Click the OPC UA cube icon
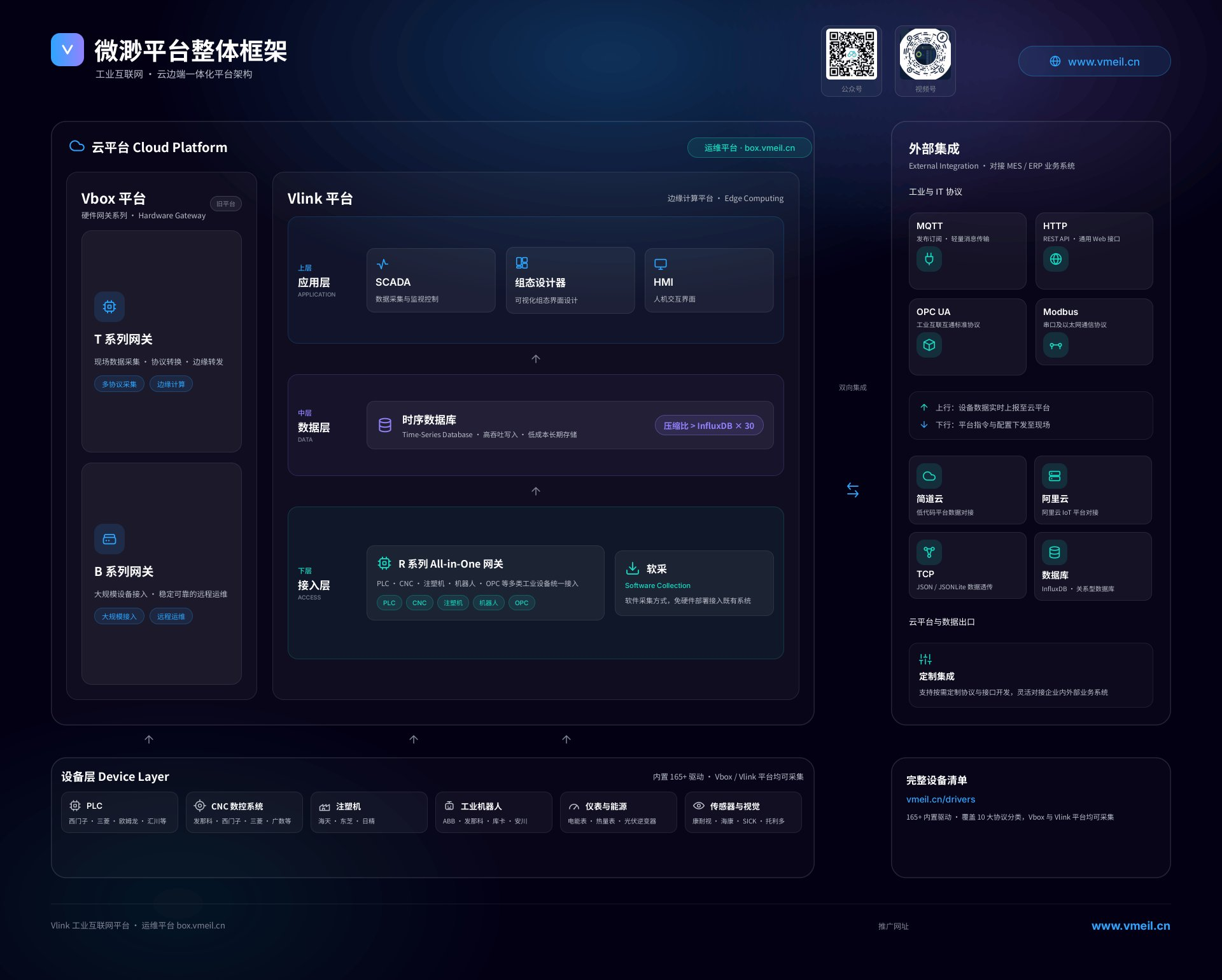 click(929, 345)
